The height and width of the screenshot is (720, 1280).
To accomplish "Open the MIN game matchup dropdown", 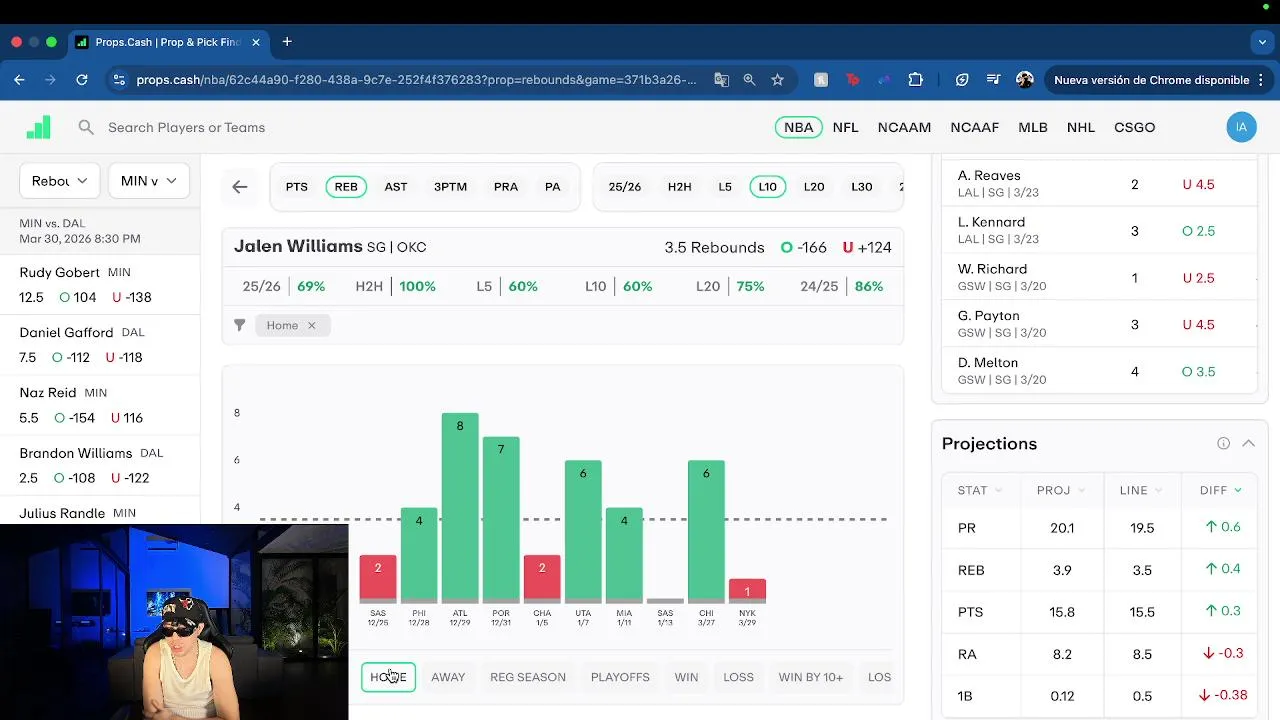I will click(x=149, y=181).
